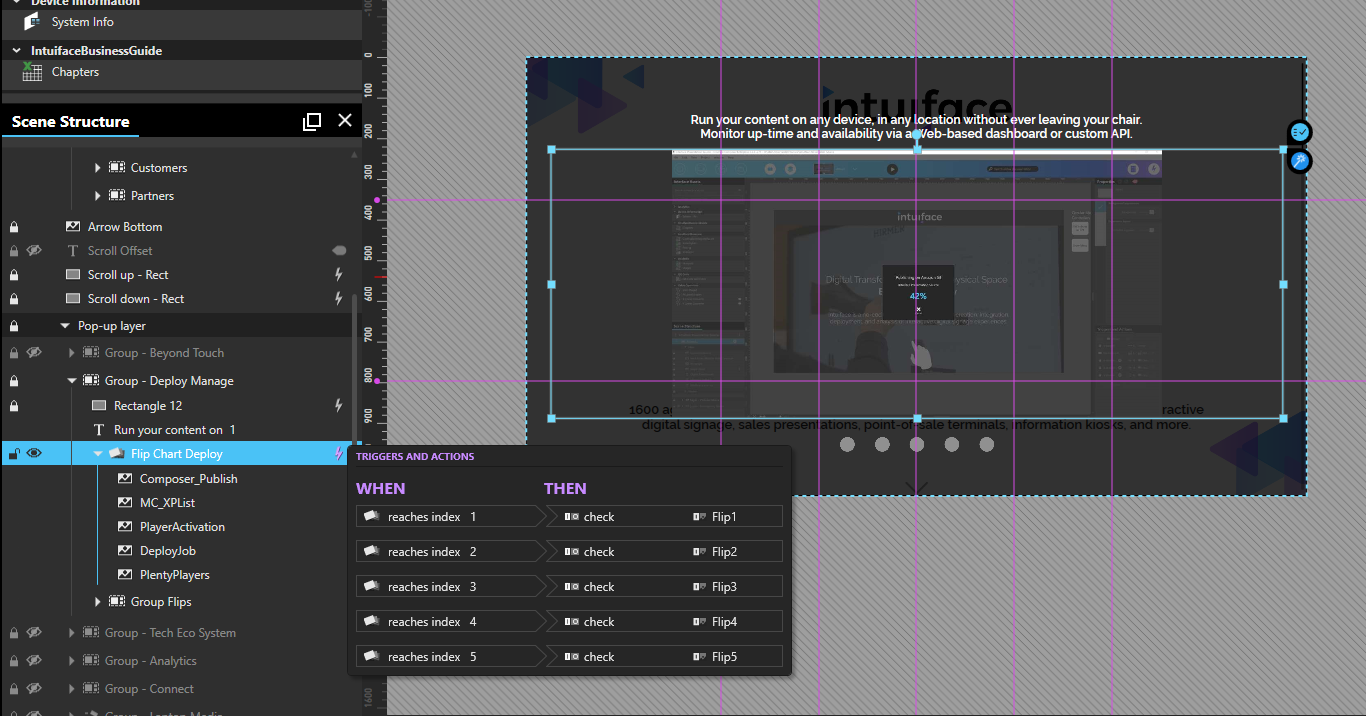The image size is (1366, 716).
Task: Click the group icon of Group Flips
Action: (x=117, y=601)
